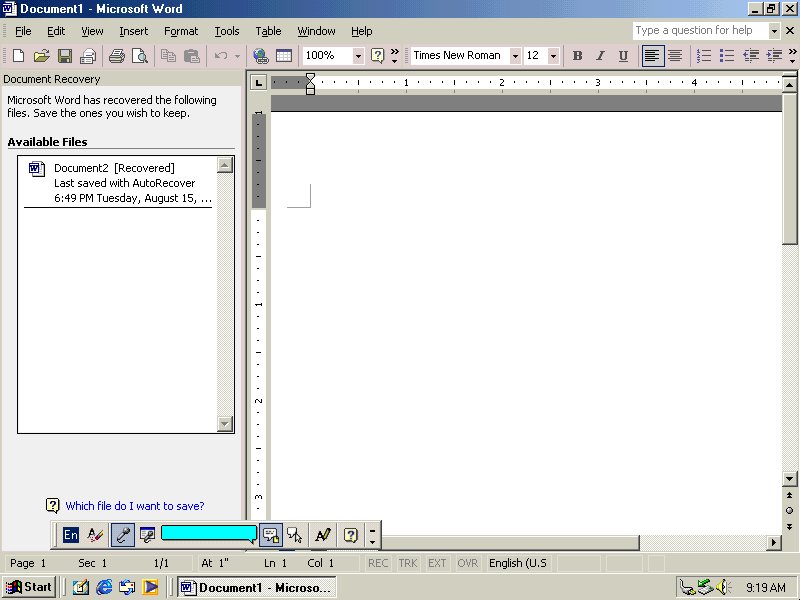The height and width of the screenshot is (600, 800).
Task: Print the document using the printer icon
Action: (x=117, y=56)
